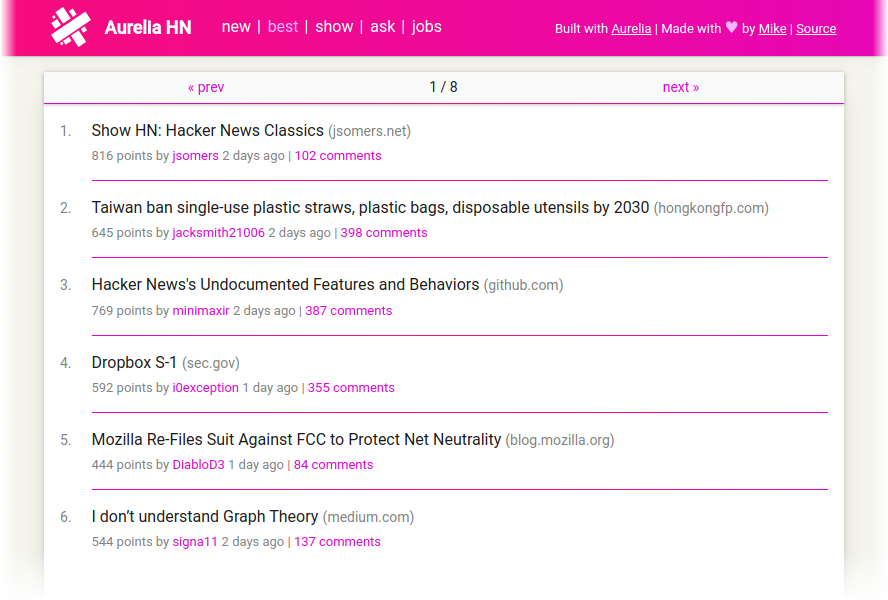Open user DiabloD3 profile

point(199,465)
